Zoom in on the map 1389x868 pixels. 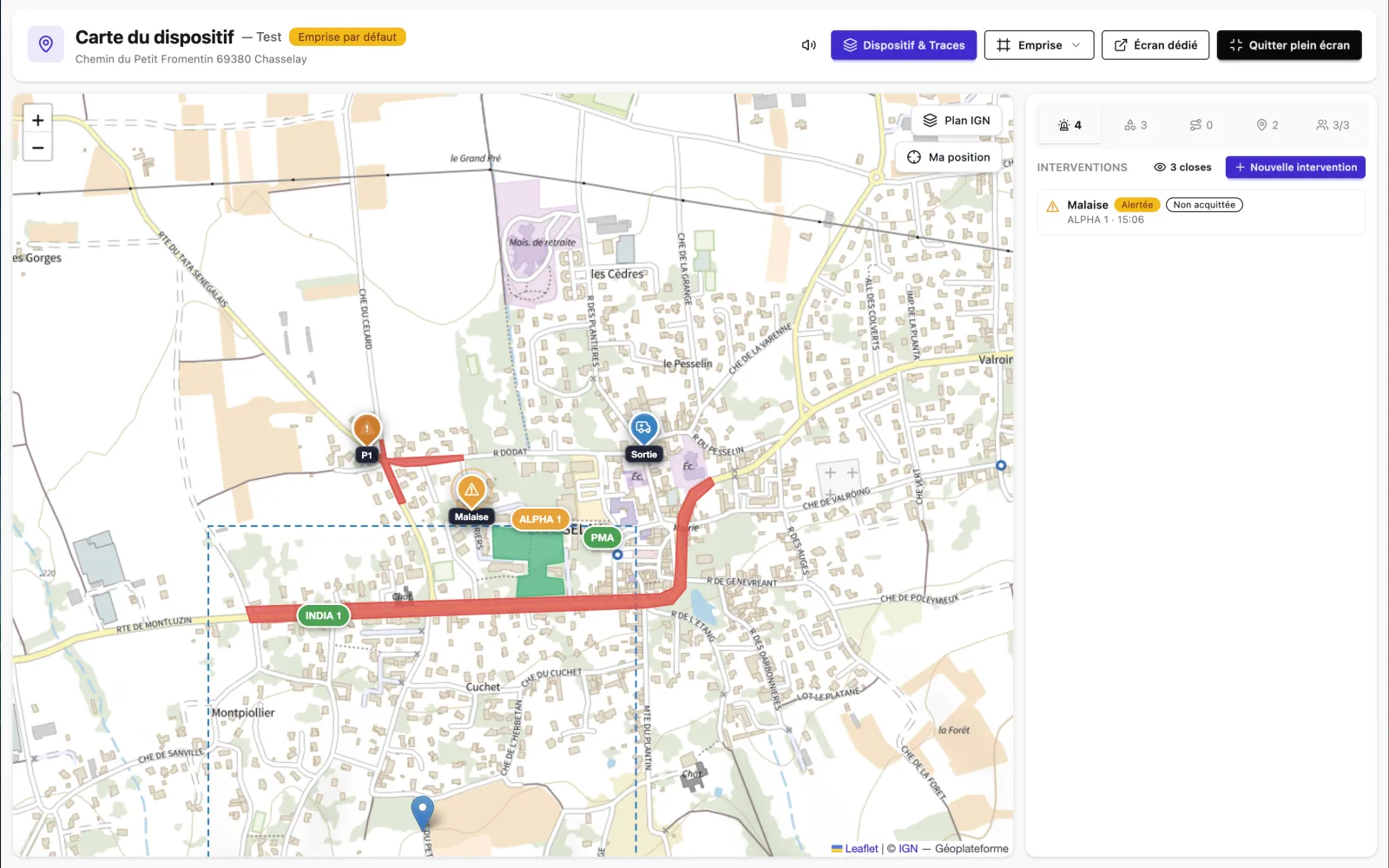pos(38,120)
